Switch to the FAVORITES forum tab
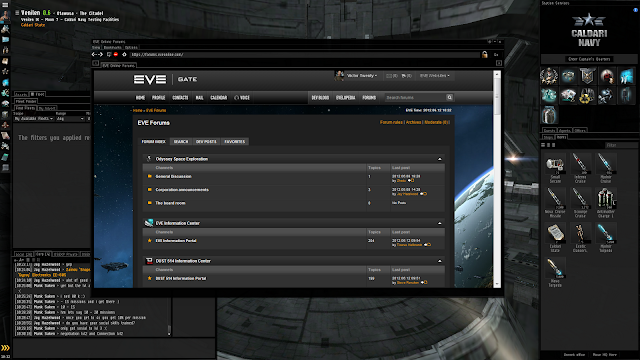Screen dimensions: 640x360 (x=235, y=142)
